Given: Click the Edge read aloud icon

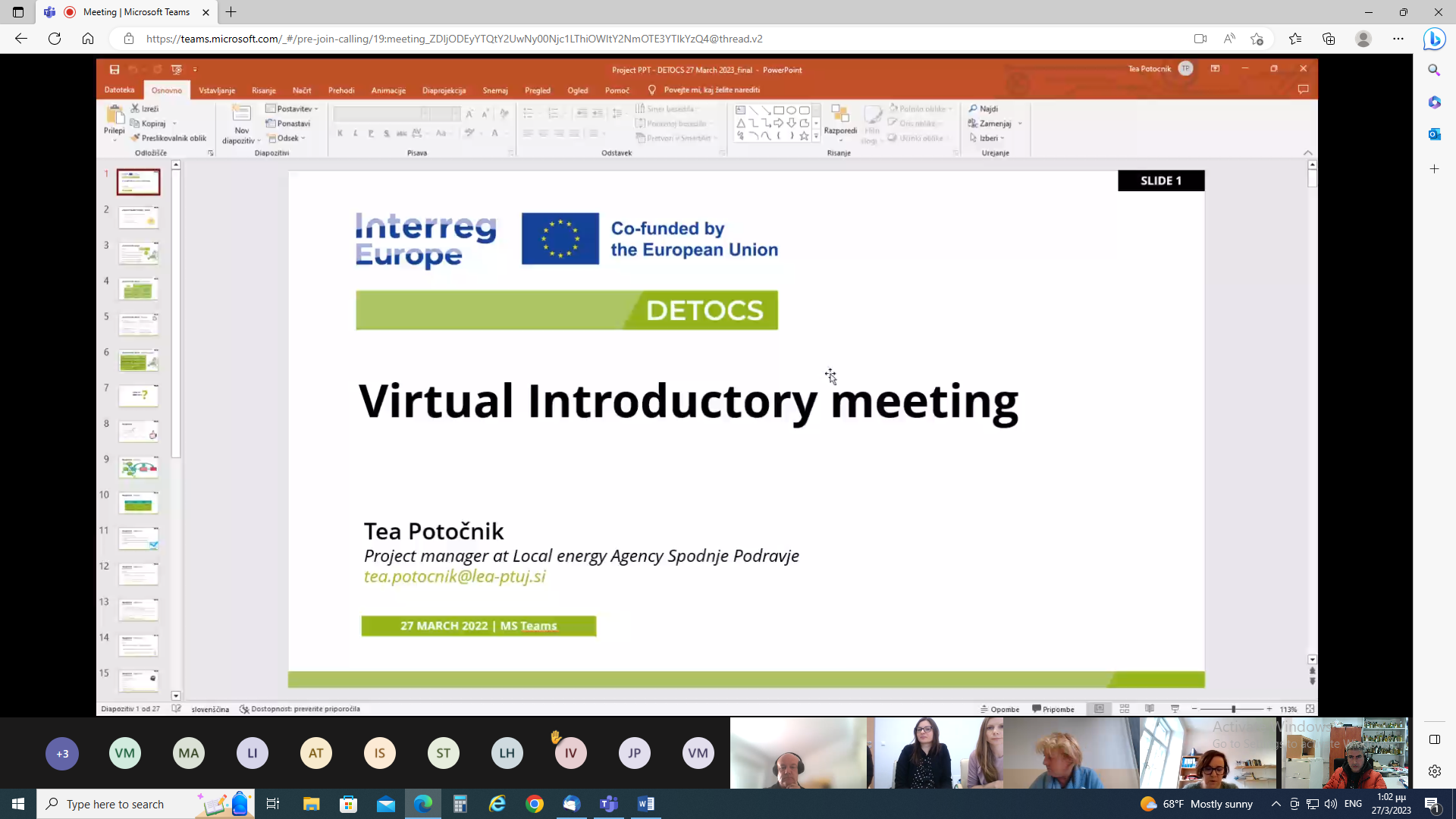Looking at the screenshot, I should [1229, 39].
